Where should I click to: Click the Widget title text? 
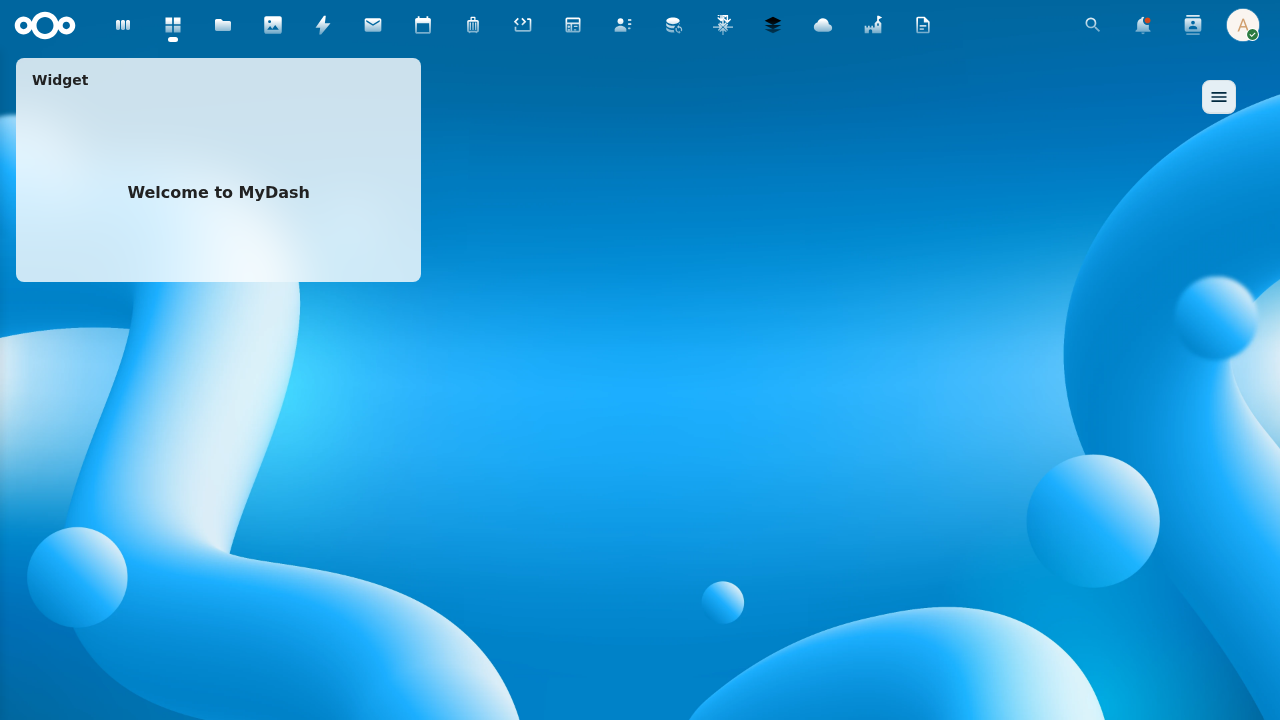(x=60, y=80)
